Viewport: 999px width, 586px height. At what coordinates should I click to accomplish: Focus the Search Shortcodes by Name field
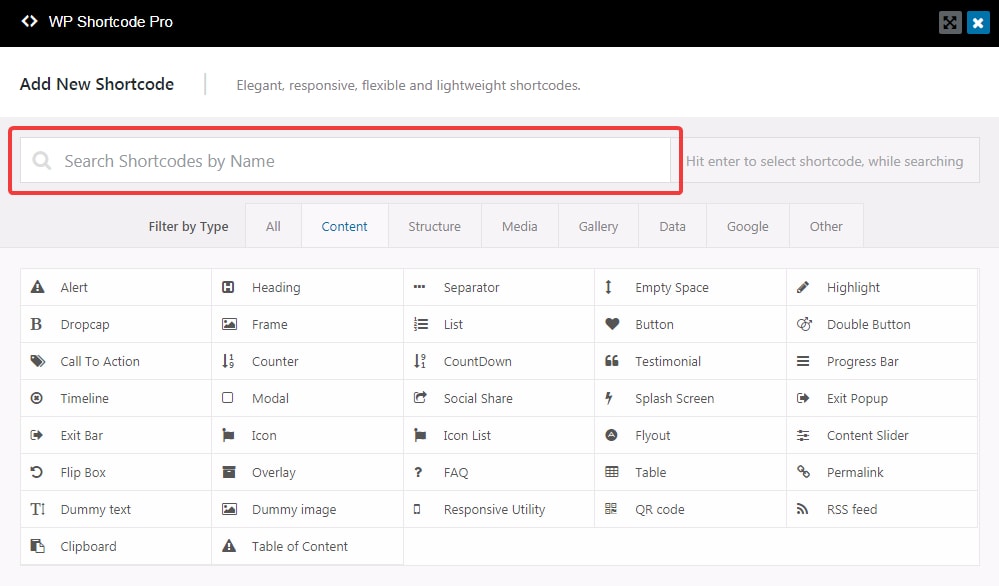345,161
